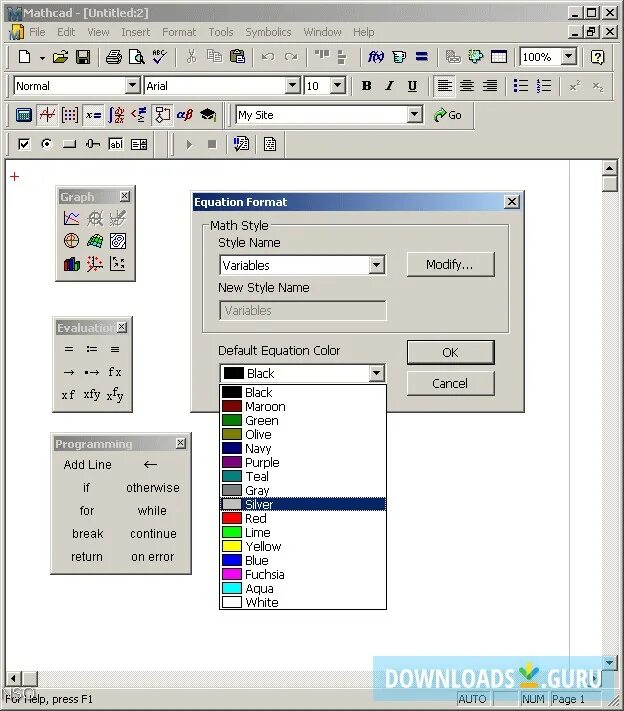Open the Symbolic keyword graduation-cap icon
Viewport: 624px width, 711px height.
pos(208,115)
